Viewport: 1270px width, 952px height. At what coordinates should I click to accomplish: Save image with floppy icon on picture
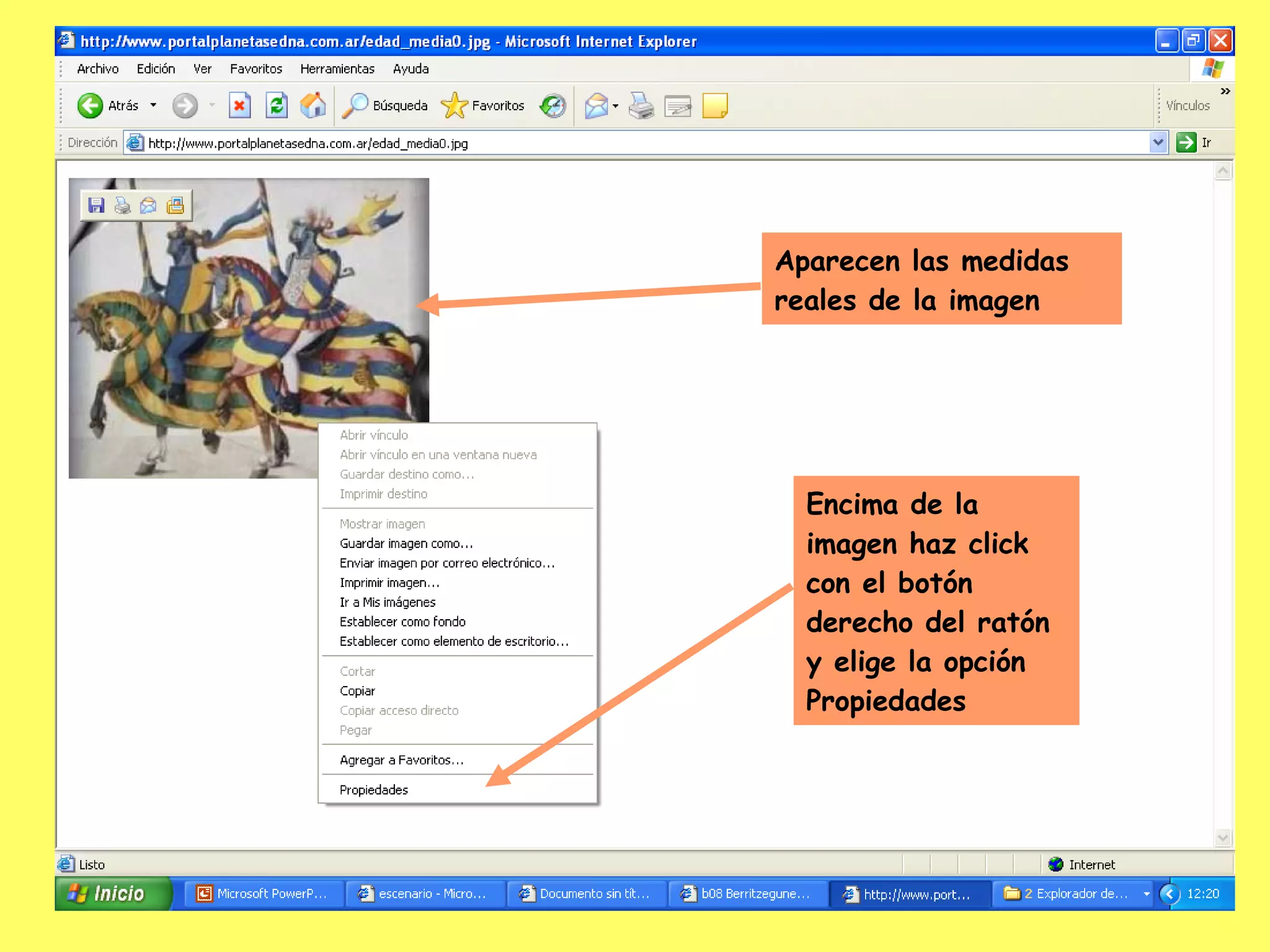(96, 205)
